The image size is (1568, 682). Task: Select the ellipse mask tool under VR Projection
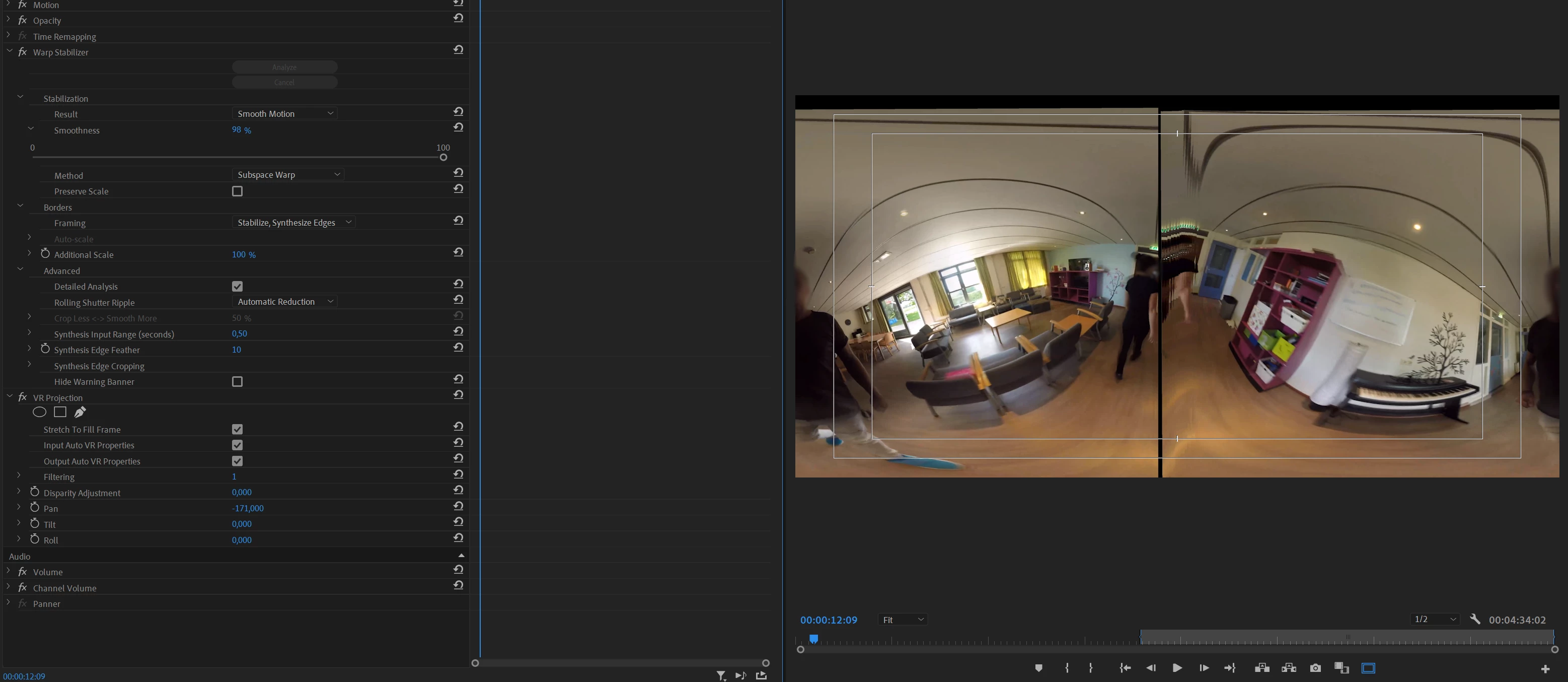pyautogui.click(x=40, y=412)
